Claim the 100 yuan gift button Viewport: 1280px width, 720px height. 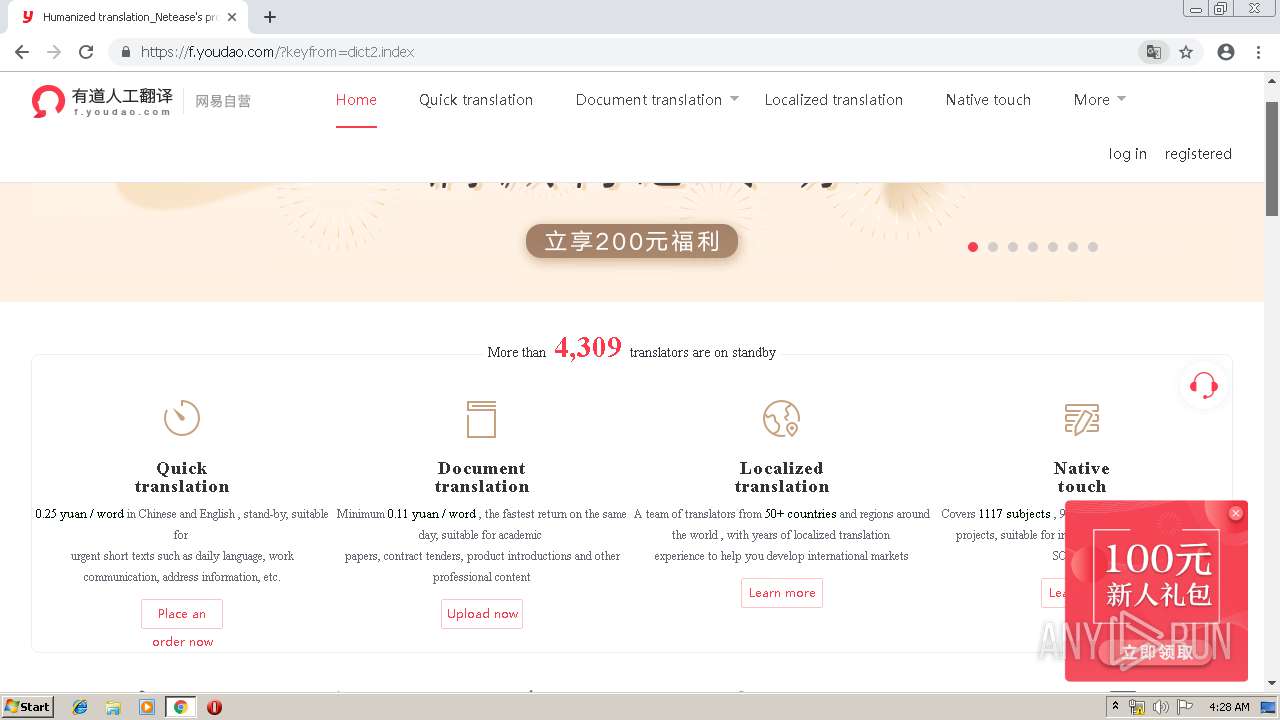[x=1157, y=652]
